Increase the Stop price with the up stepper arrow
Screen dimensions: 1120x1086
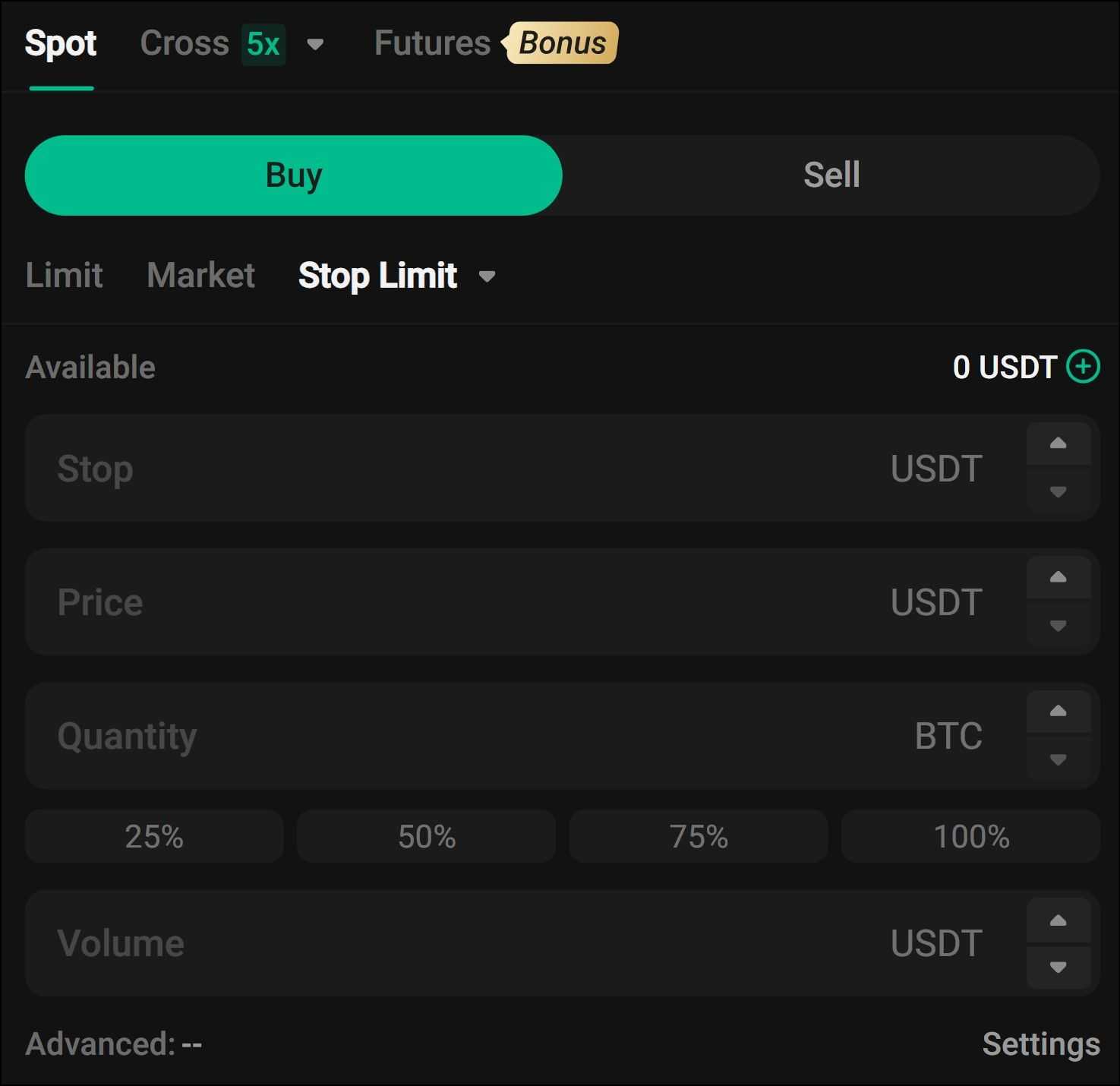(x=1058, y=444)
